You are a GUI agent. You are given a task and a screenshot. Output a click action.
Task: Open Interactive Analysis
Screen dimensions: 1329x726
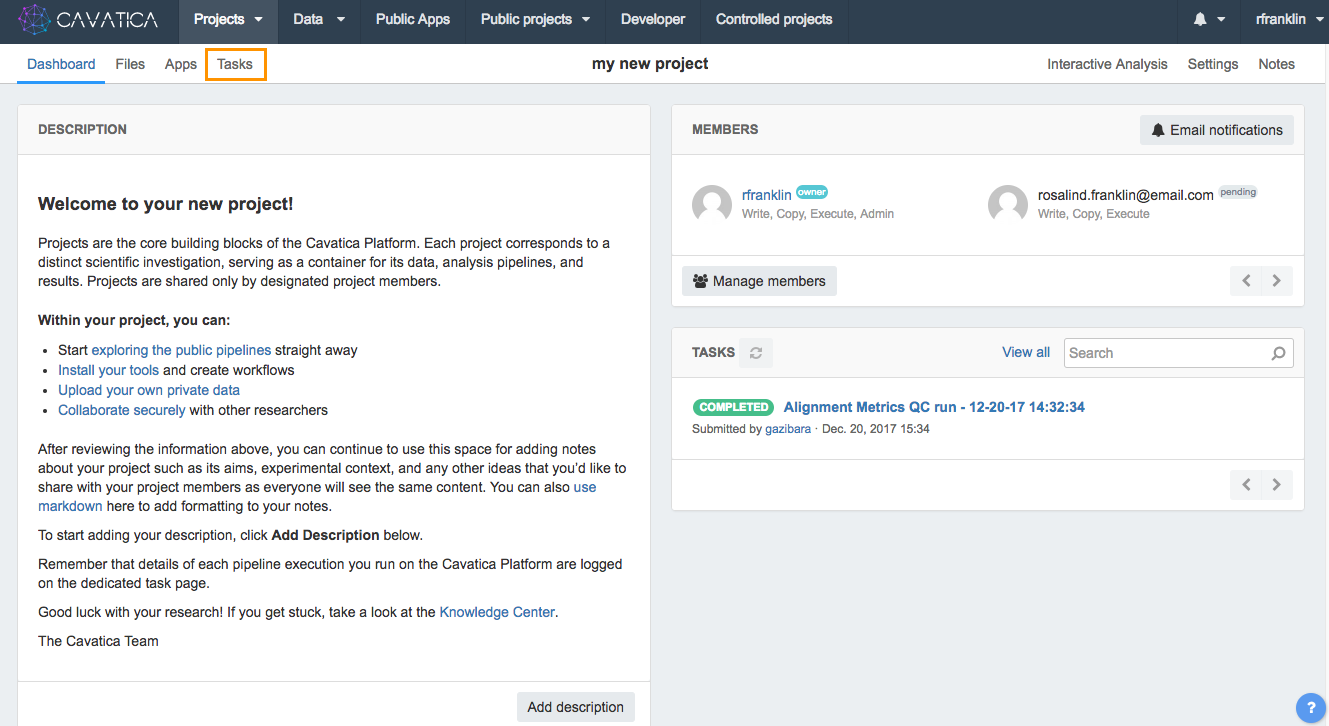point(1107,64)
